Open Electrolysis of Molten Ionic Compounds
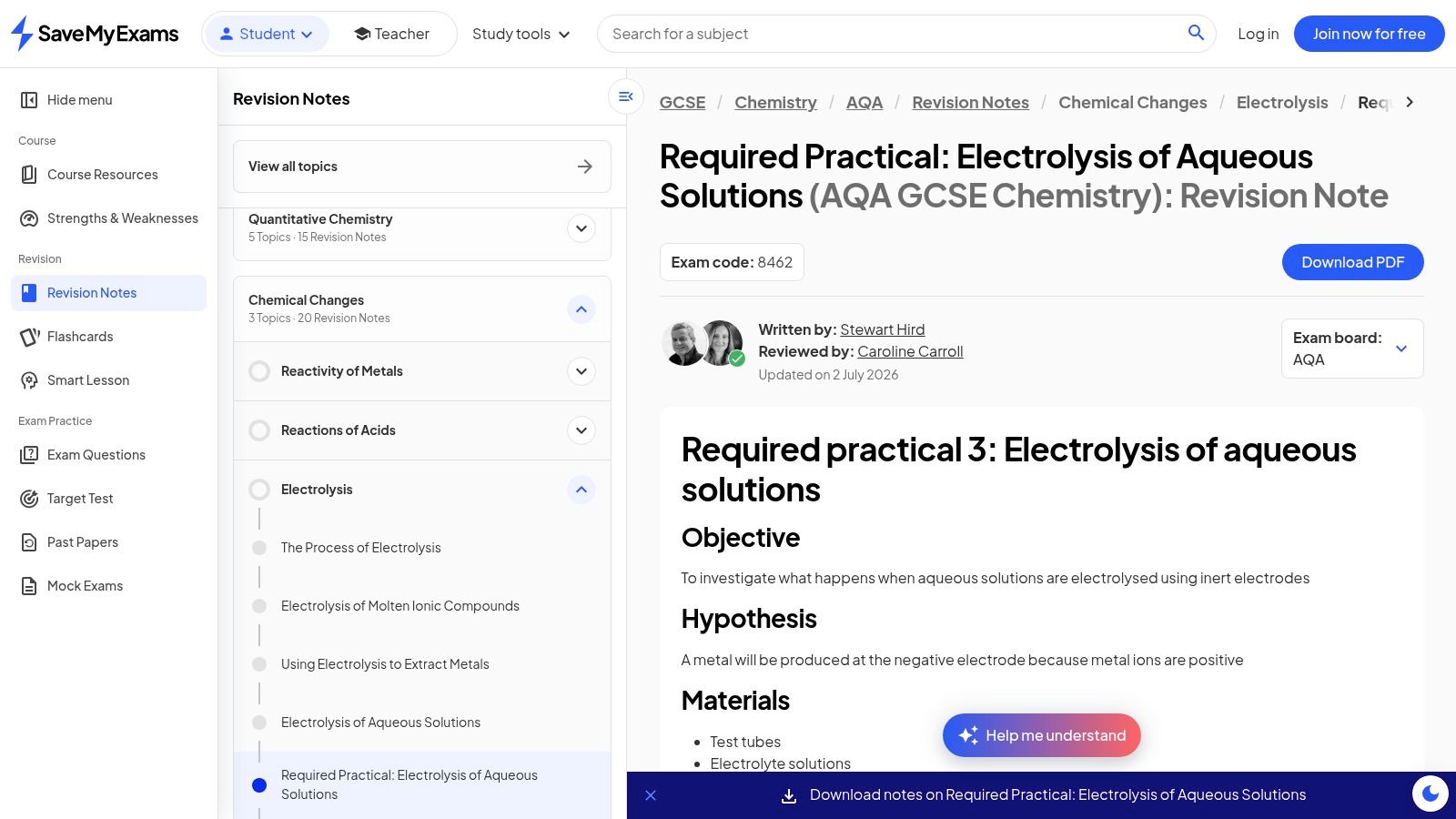Screen dimensions: 1456x819 [x=400, y=606]
